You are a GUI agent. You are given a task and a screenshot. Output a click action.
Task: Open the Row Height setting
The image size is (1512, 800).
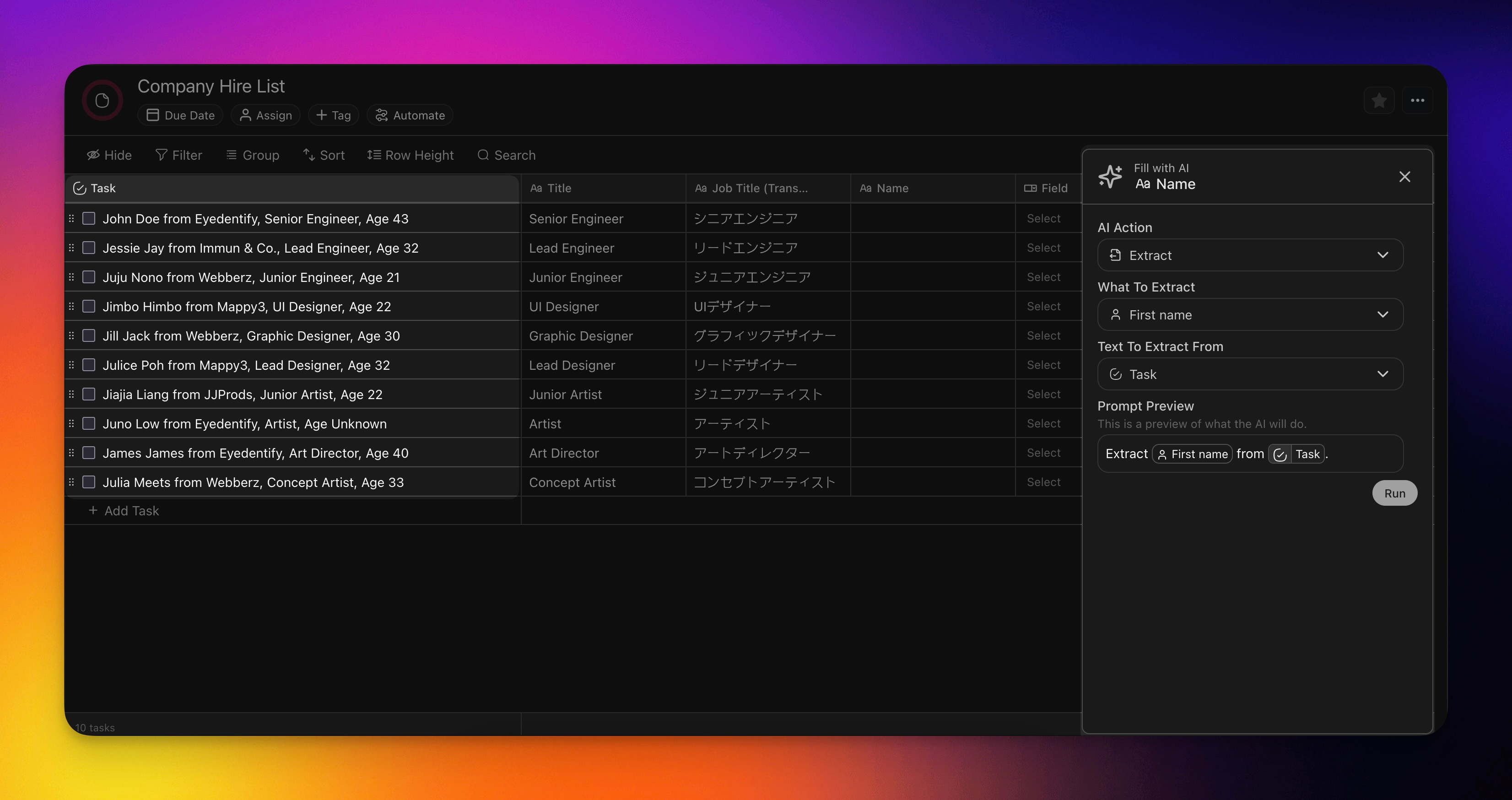(x=410, y=155)
